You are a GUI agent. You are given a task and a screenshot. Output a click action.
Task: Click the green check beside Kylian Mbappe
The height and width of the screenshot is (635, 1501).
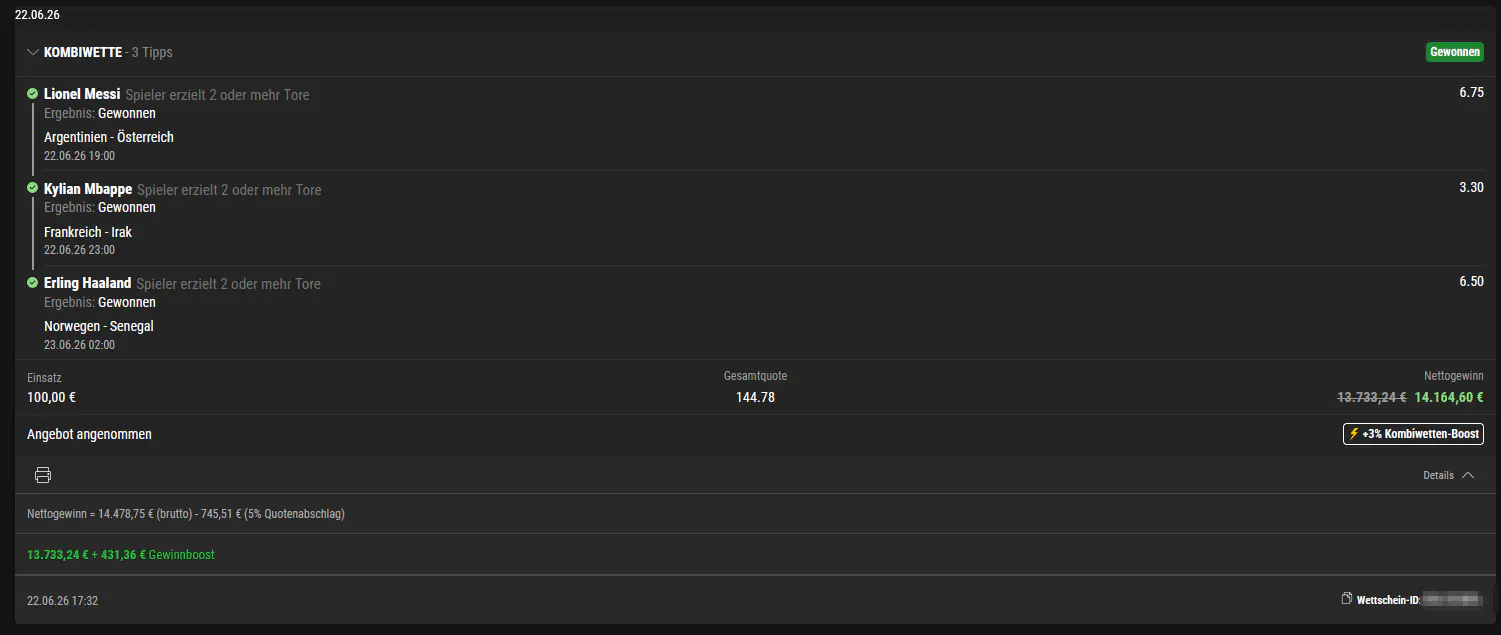[x=33, y=188]
